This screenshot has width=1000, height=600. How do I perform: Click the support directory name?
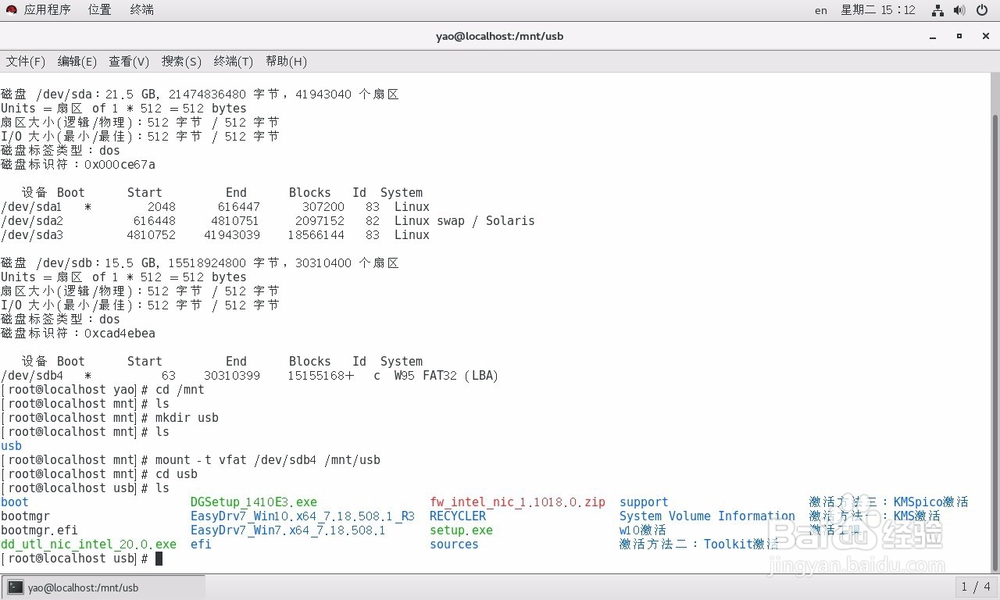click(x=643, y=502)
